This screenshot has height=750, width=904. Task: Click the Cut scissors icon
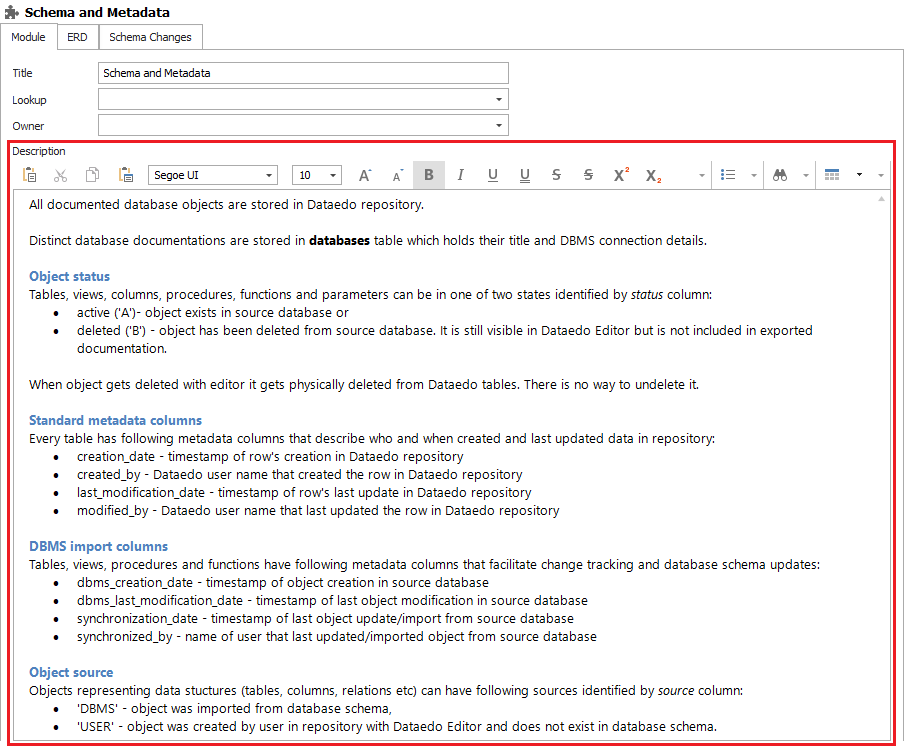pos(61,175)
